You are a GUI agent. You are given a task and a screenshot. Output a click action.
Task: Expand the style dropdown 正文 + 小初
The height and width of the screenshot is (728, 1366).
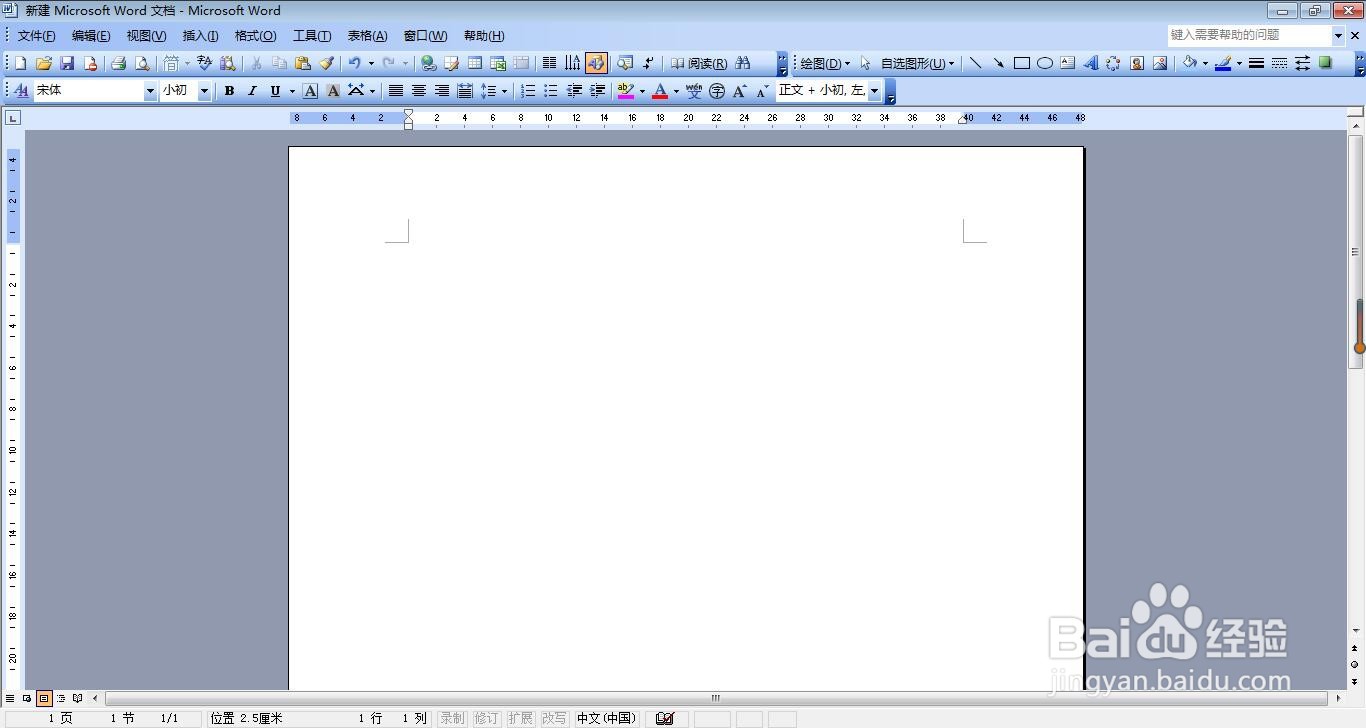pyautogui.click(x=874, y=91)
